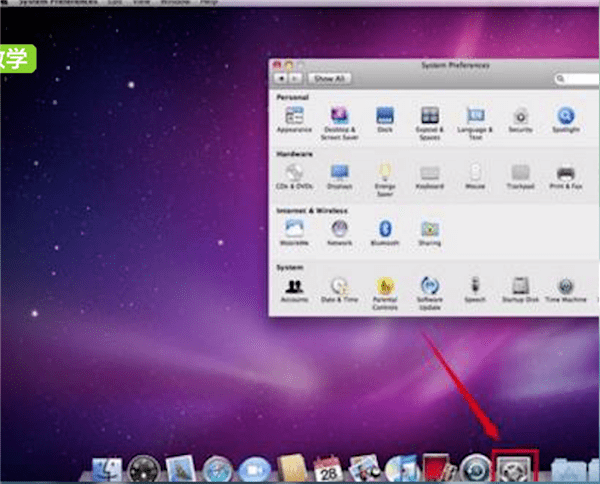
Task: Launch Mail stamp icon in Dock
Action: click(181, 468)
